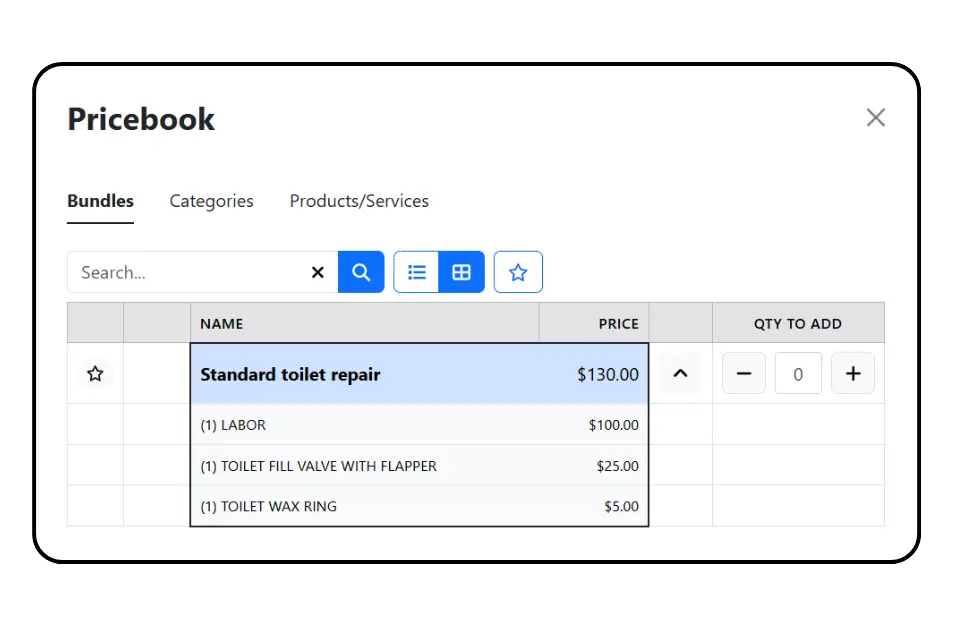Switch to list view layout

[416, 271]
